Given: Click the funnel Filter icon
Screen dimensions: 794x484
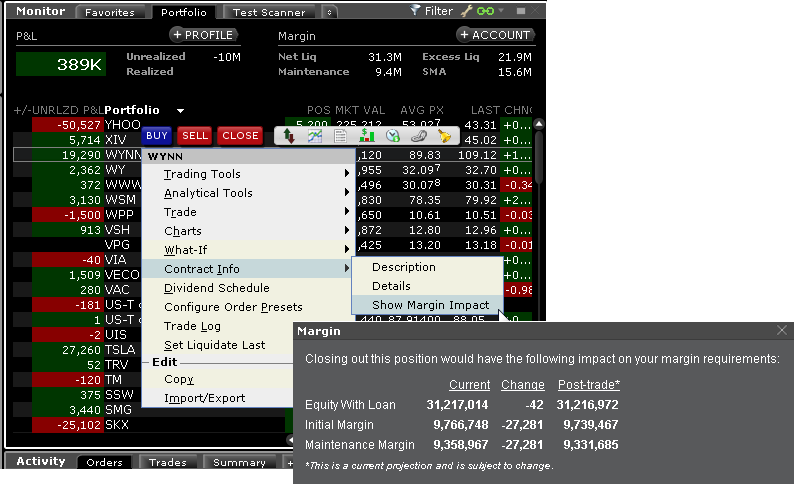Looking at the screenshot, I should point(415,10).
